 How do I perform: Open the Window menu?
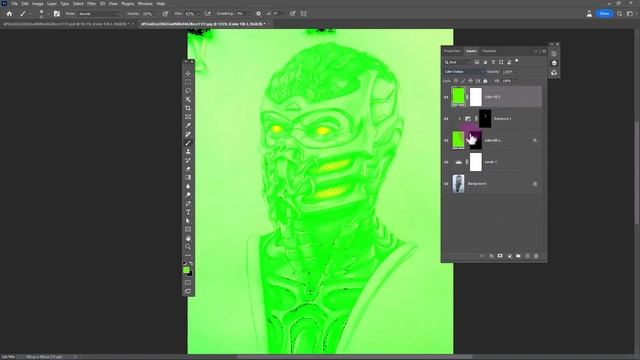point(145,4)
